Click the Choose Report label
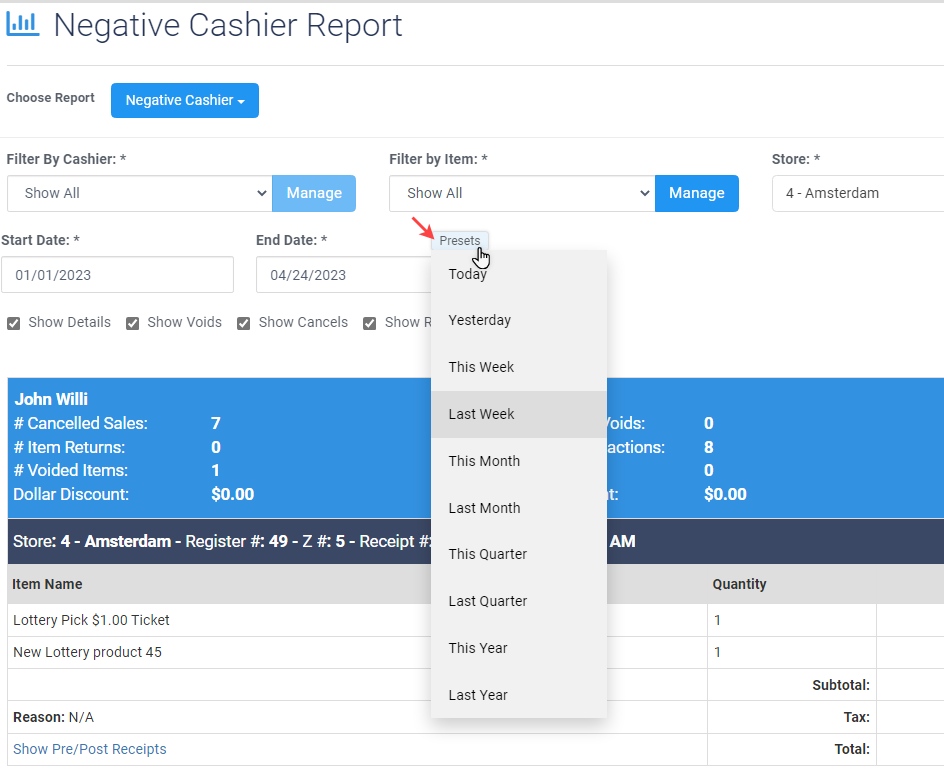Image resolution: width=944 pixels, height=771 pixels. click(x=51, y=98)
